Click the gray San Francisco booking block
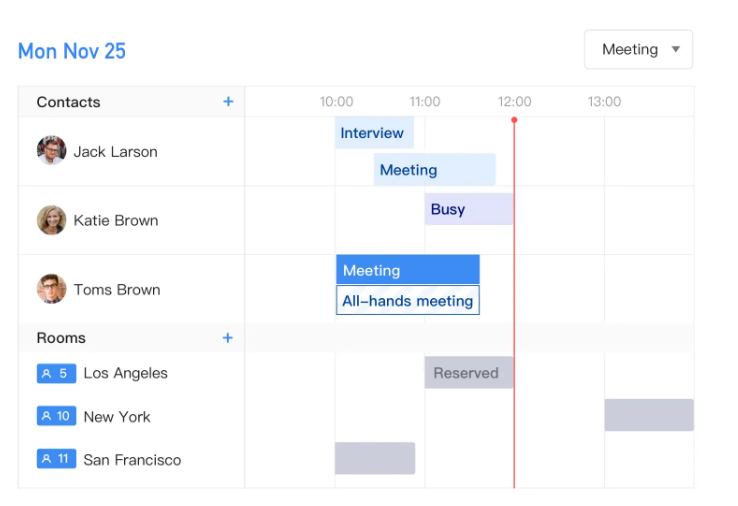Image resolution: width=738 pixels, height=506 pixels. [x=374, y=458]
